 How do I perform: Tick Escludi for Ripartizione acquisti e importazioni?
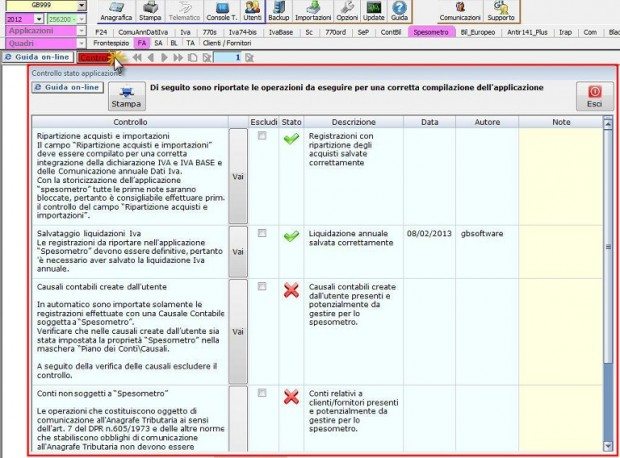coord(262,136)
